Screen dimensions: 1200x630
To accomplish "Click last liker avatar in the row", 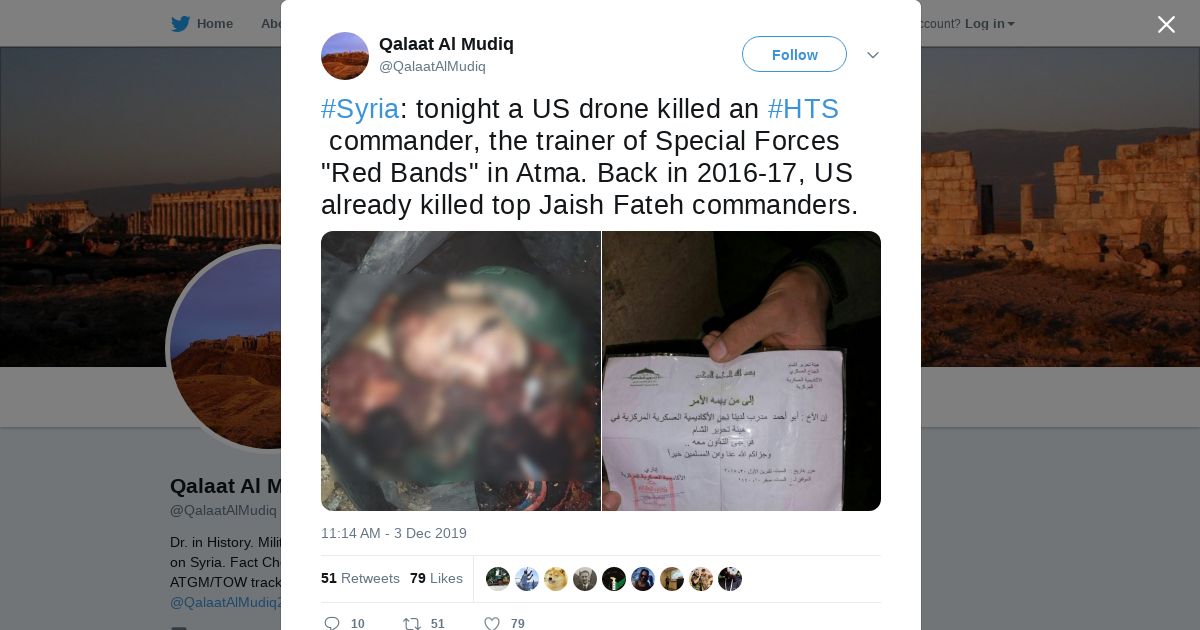I will [x=730, y=579].
